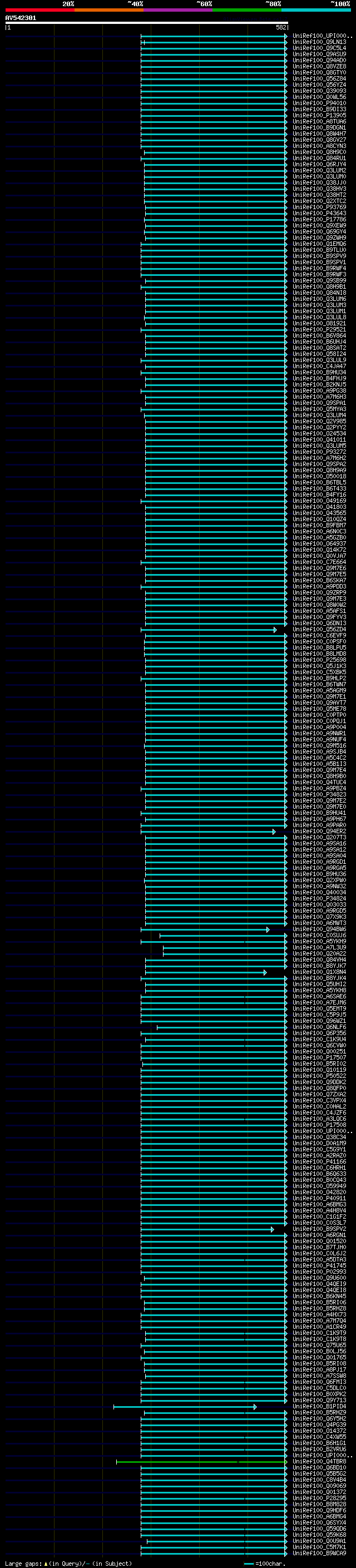Screen dimensions: 356x1568
Task: Select hit label UniRef100_Q6NLF6
Action: (x=319, y=1027)
